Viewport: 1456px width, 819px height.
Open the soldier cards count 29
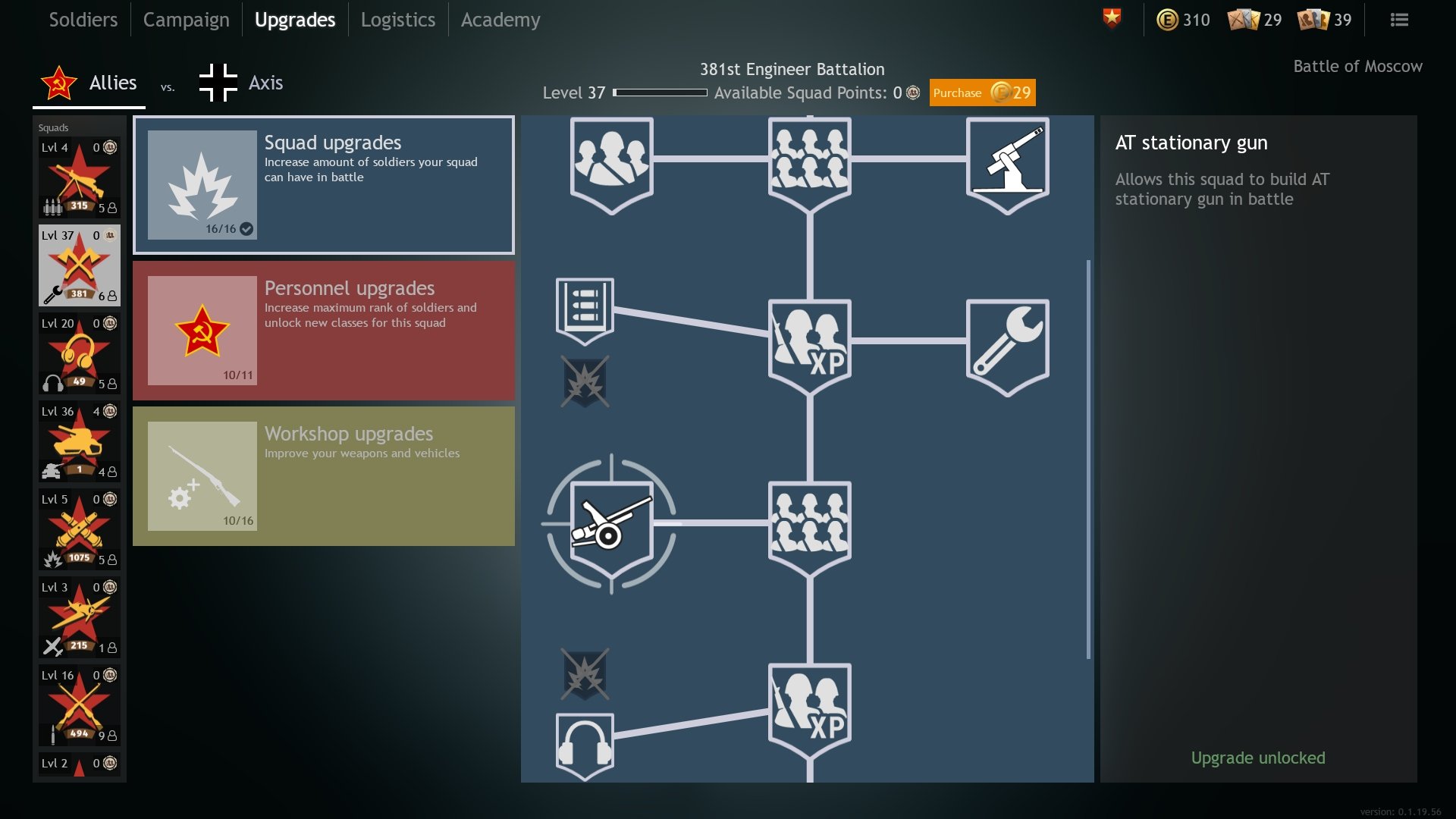(1255, 20)
